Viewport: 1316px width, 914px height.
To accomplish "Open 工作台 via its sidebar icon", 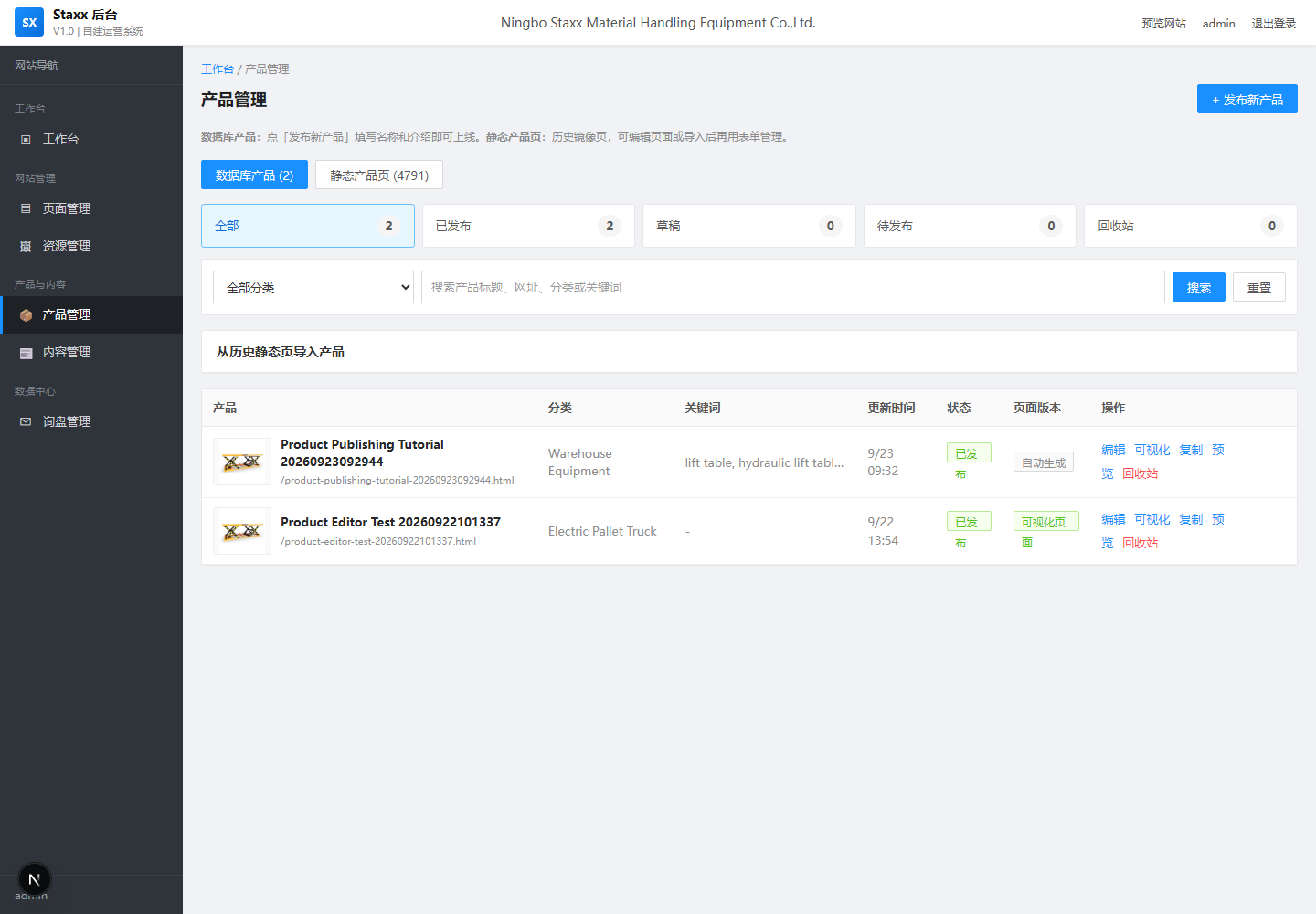I will click(x=26, y=139).
